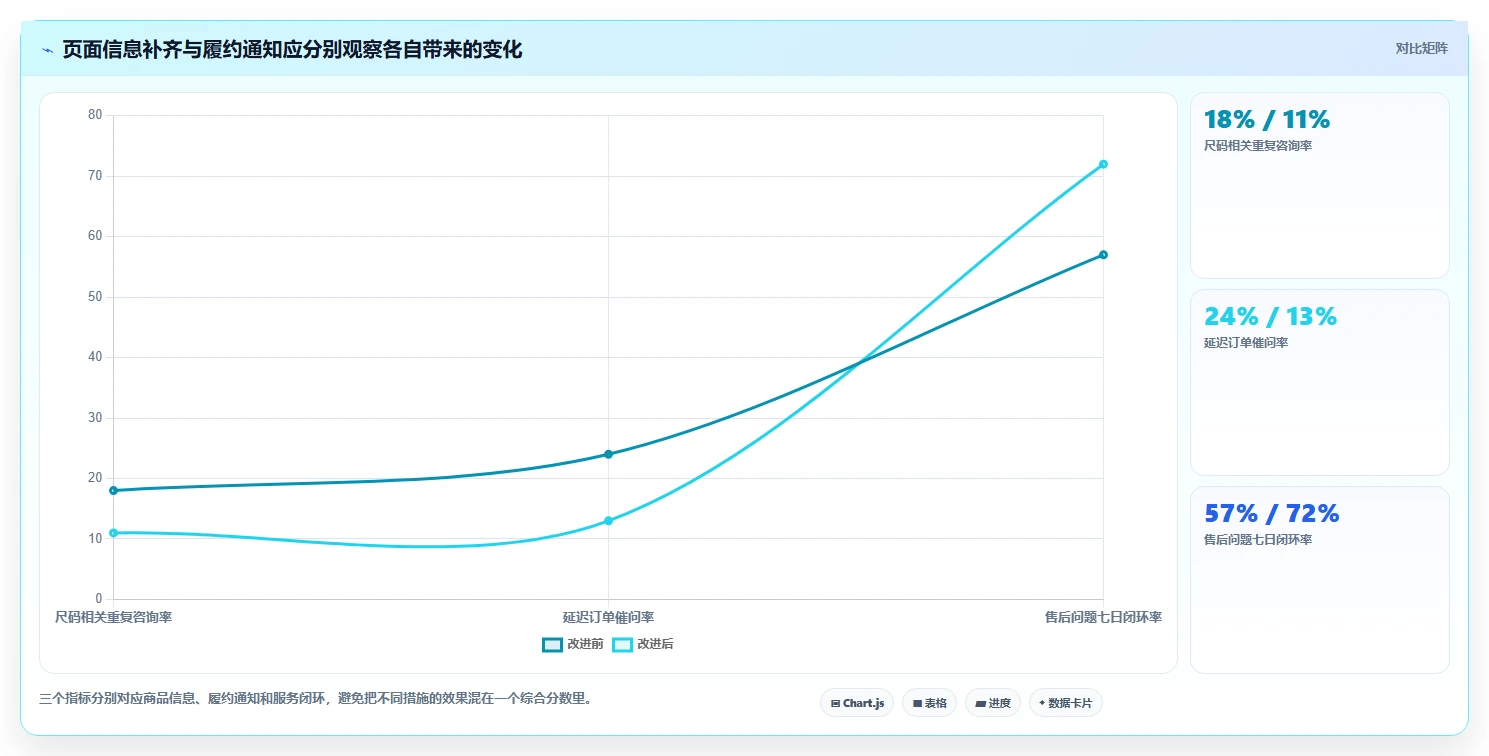Viewport: 1489px width, 756px height.
Task: Click the header title 页面信息补齐与履约通知应分别观察各自带来的变化
Action: pyautogui.click(x=292, y=50)
